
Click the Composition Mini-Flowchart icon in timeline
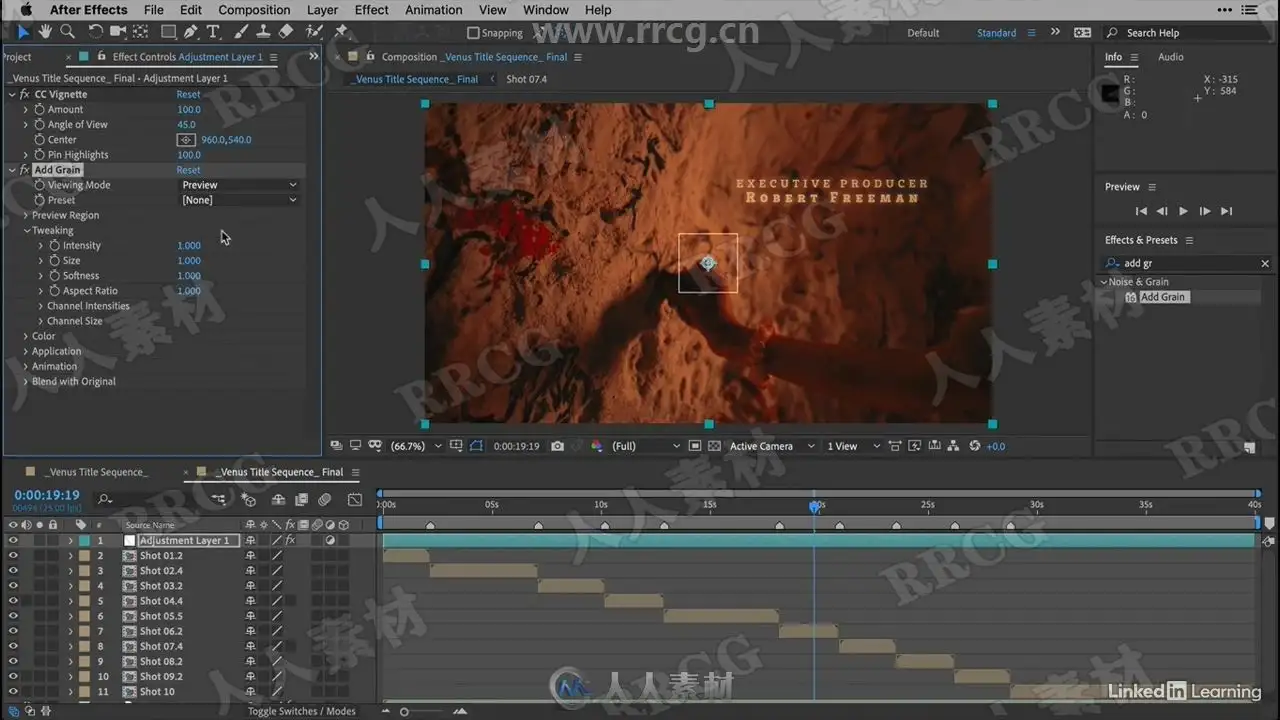click(218, 499)
